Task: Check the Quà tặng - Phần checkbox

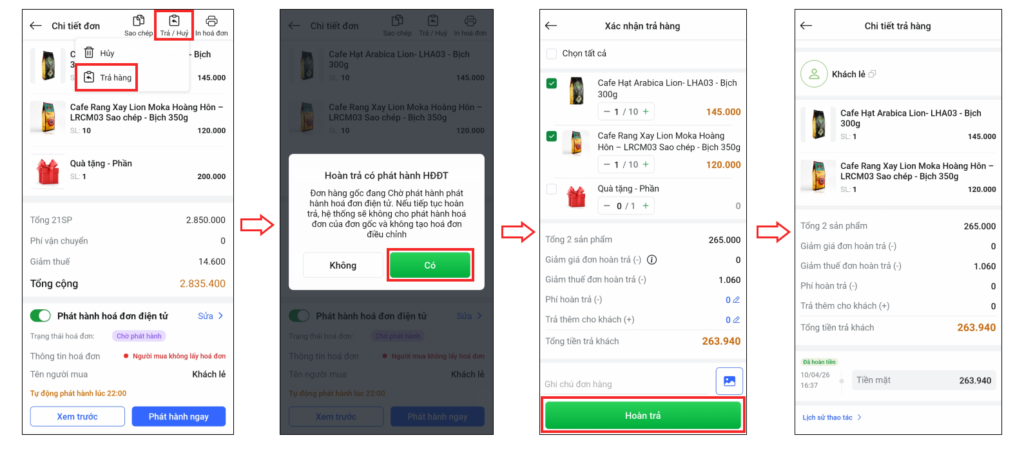Action: [552, 189]
